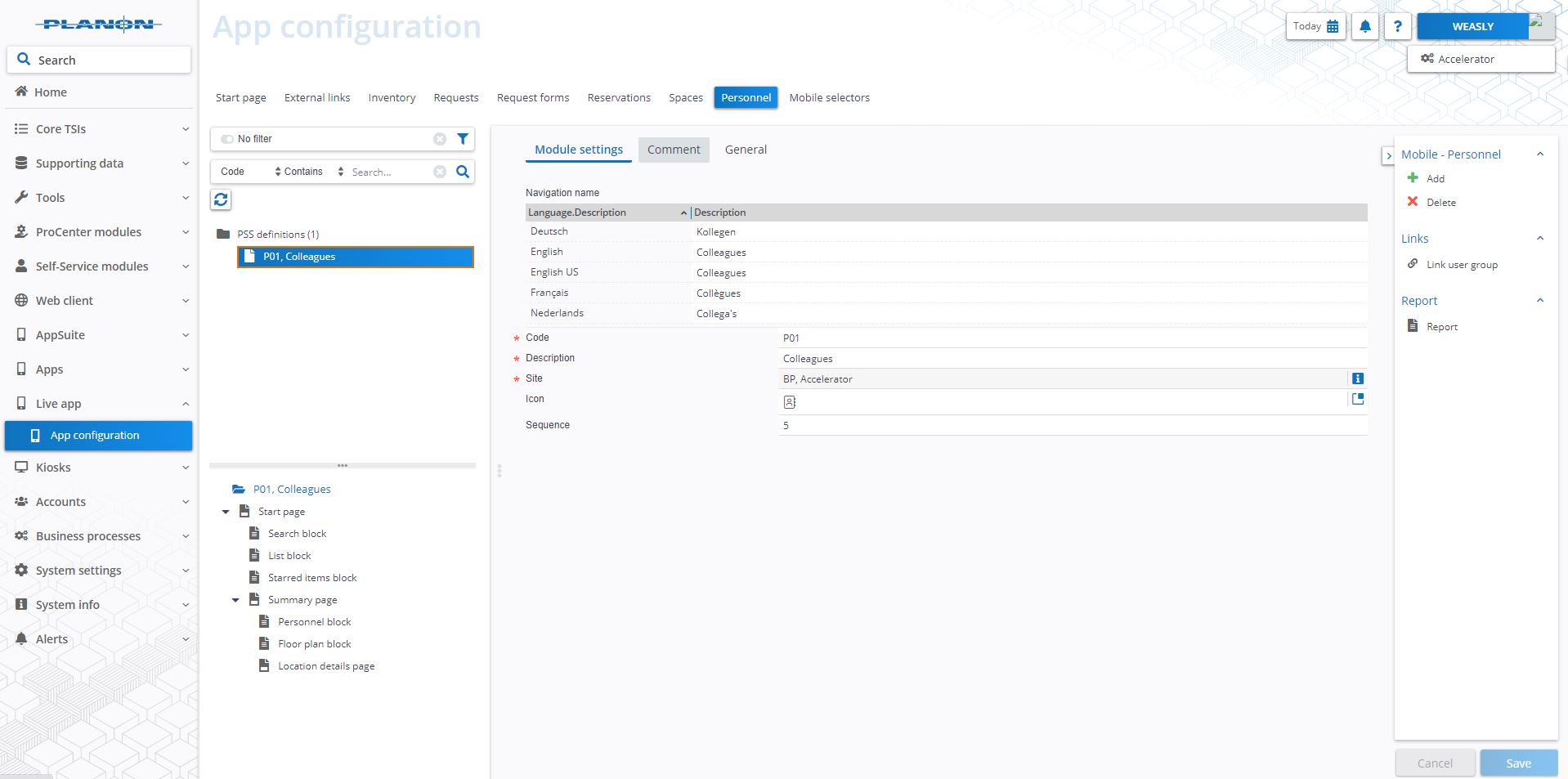This screenshot has height=779, width=1568.
Task: Click the Link user group chain icon
Action: tap(1413, 263)
